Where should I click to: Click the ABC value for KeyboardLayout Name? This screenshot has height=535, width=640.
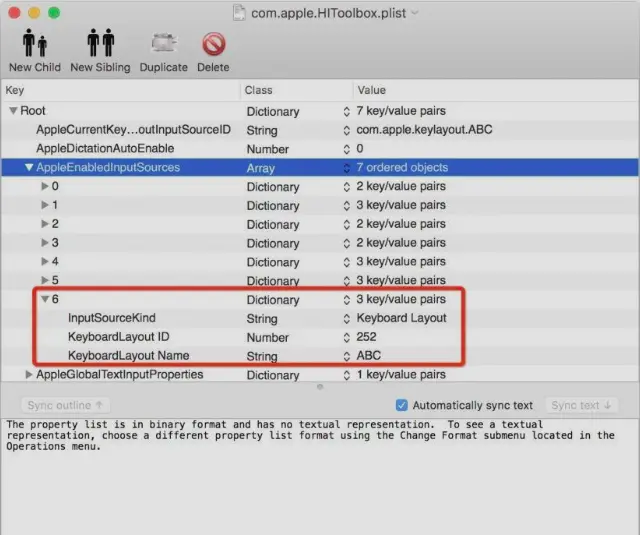(x=369, y=355)
